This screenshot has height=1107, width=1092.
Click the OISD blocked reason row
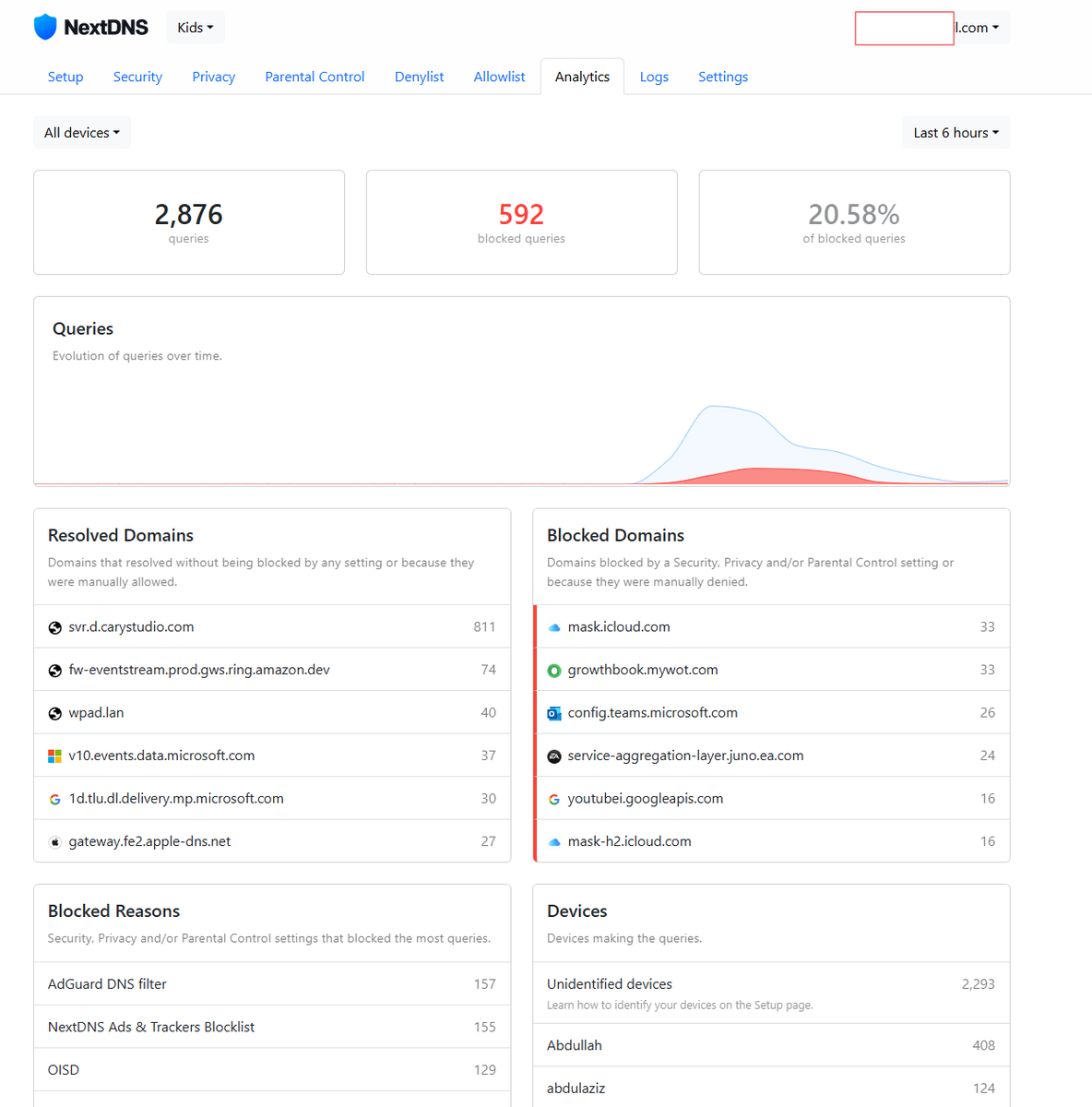(x=272, y=1070)
